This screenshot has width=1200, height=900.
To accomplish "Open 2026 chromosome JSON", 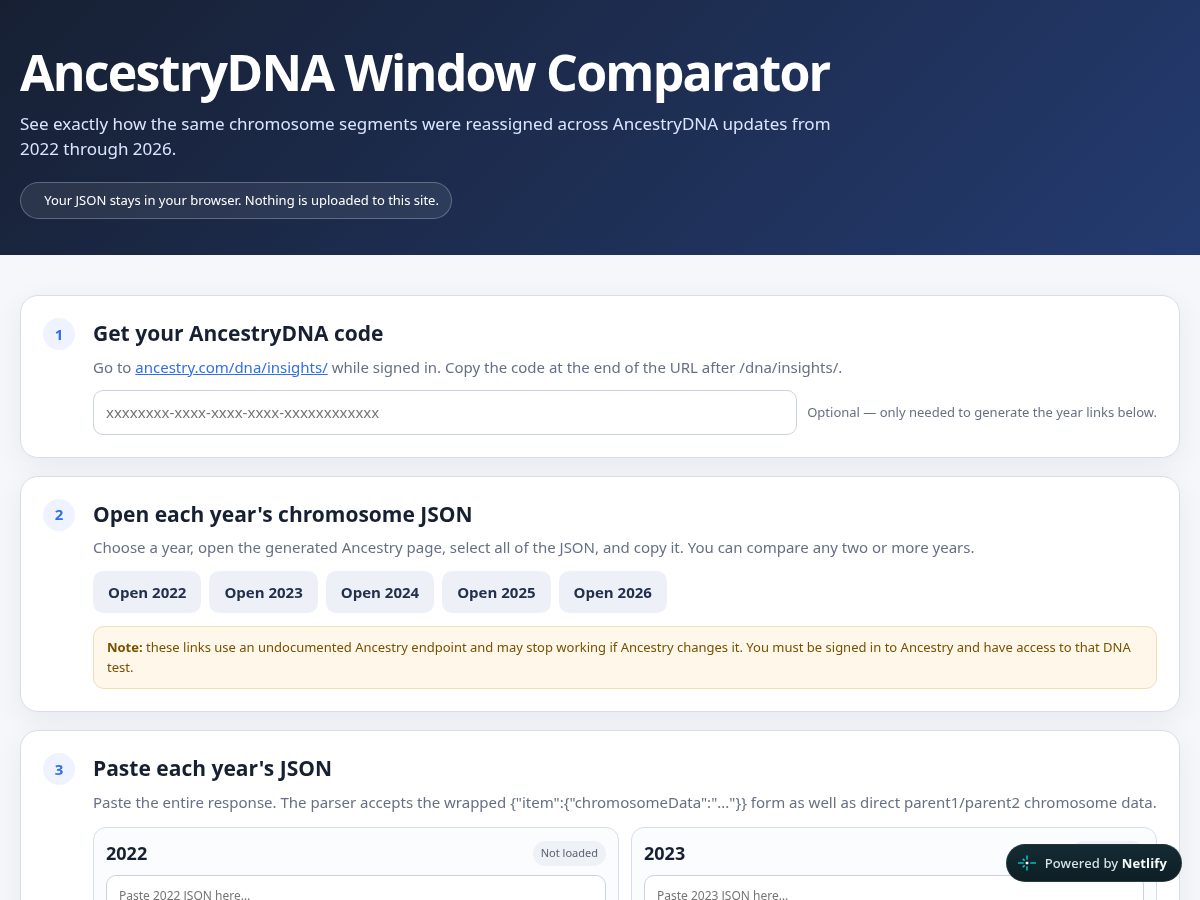I will pos(613,592).
